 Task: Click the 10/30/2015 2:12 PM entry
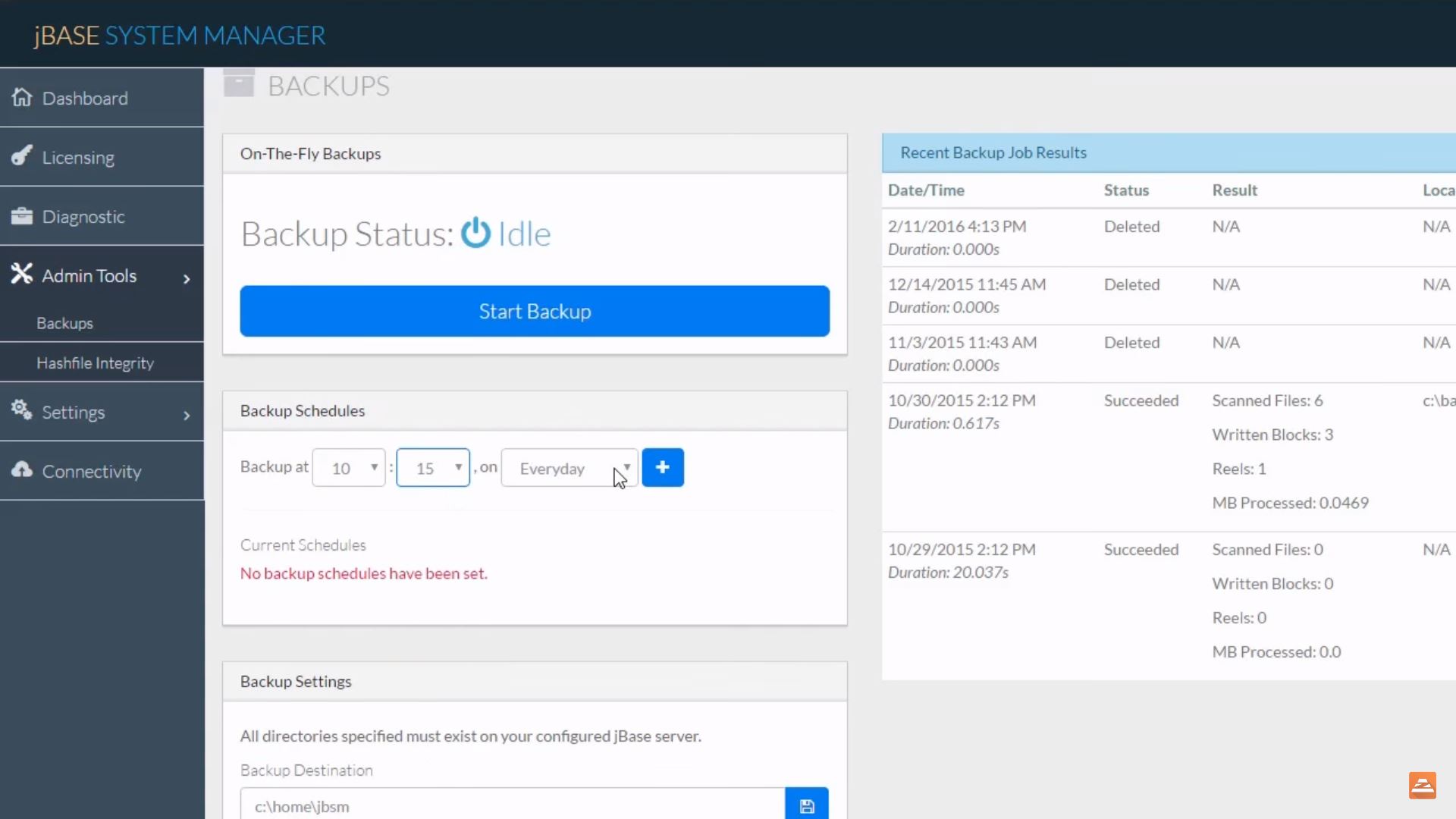click(x=962, y=400)
